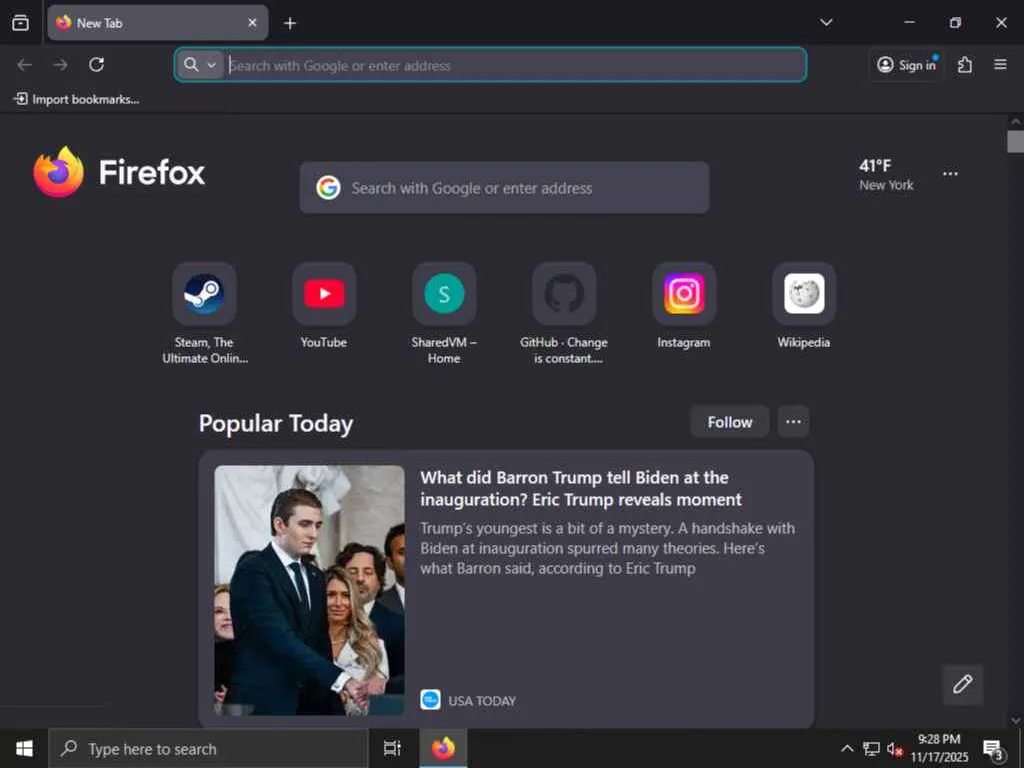The image size is (1024, 768).
Task: Click the Firefox logo on the page
Action: pos(120,172)
